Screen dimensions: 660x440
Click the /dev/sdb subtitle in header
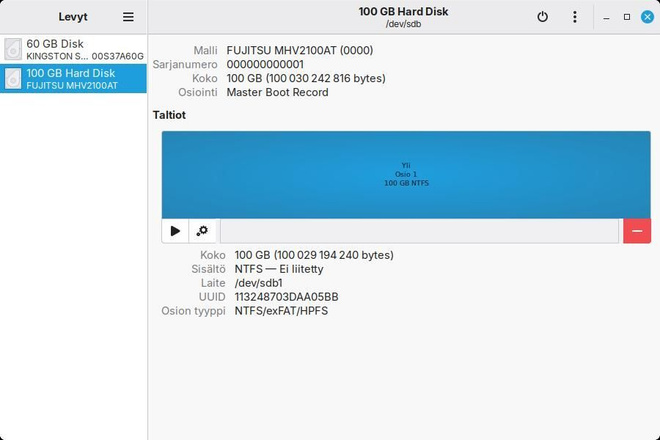[403, 24]
